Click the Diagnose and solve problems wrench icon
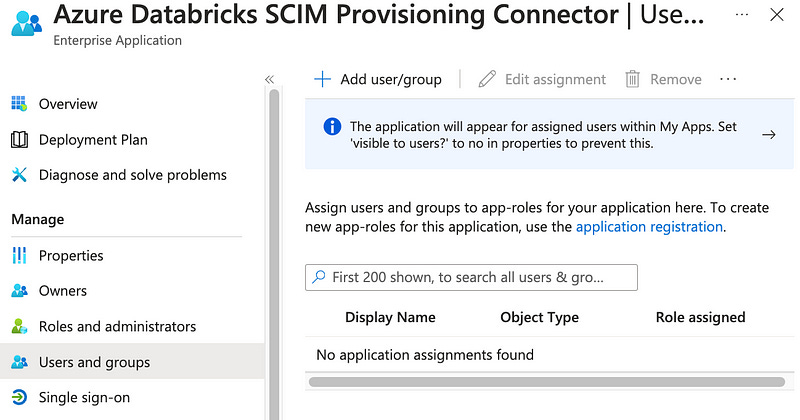 pyautogui.click(x=19, y=175)
